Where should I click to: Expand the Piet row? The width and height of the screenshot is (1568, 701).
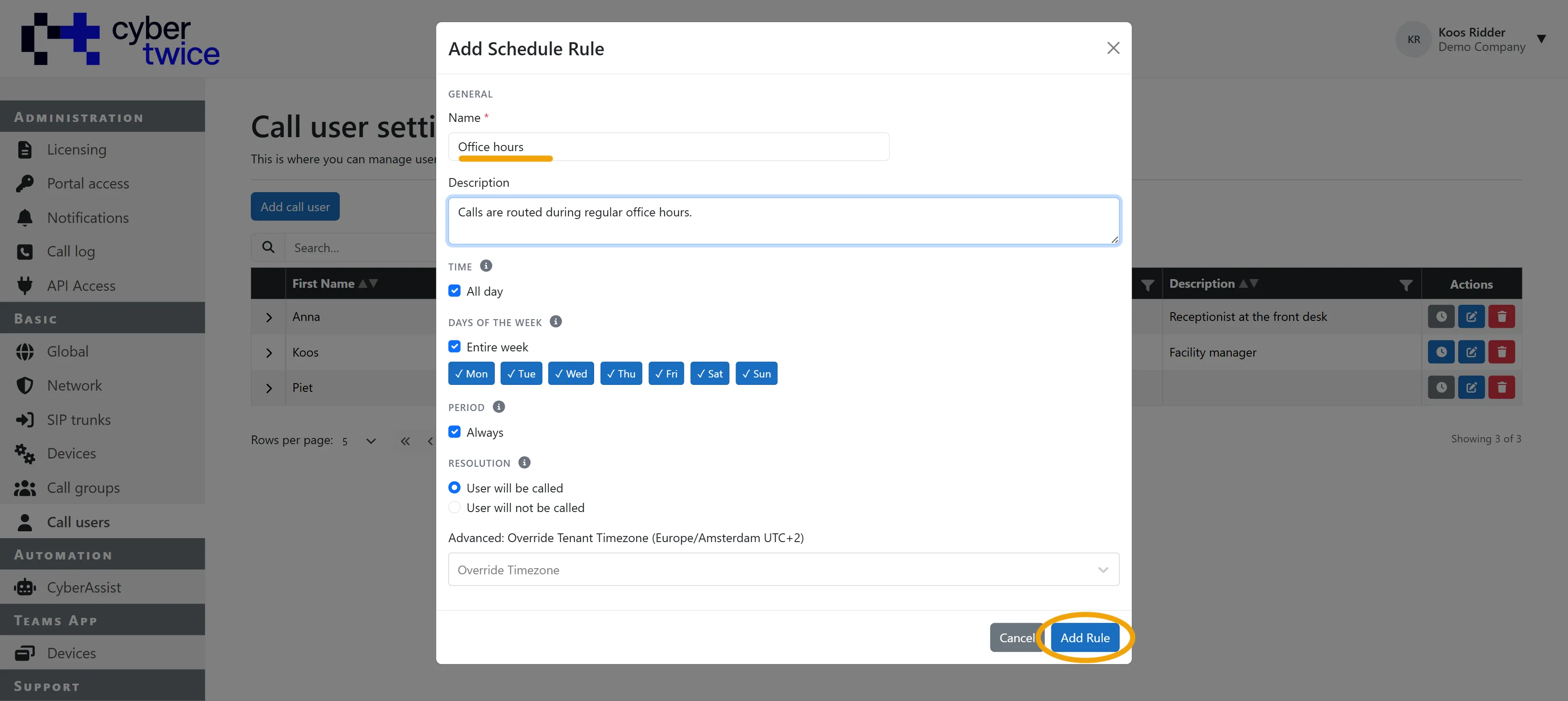click(x=268, y=388)
